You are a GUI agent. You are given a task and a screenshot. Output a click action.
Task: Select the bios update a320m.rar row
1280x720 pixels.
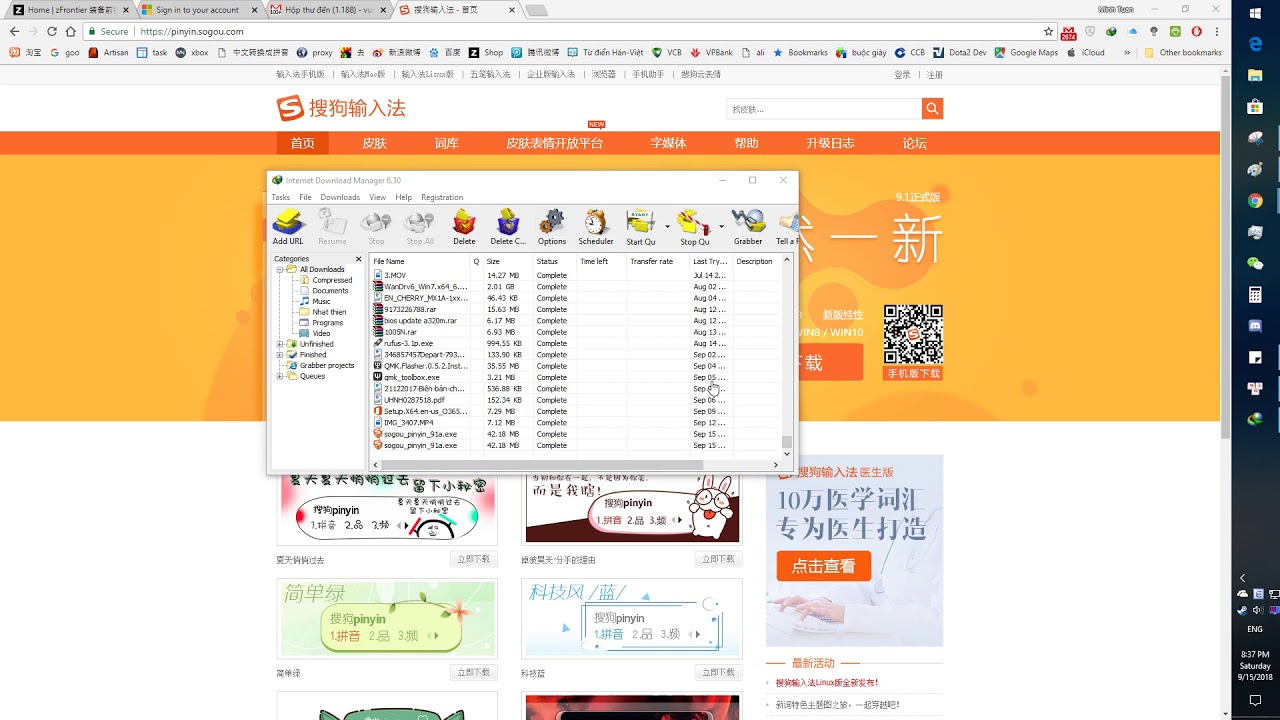click(x=575, y=321)
